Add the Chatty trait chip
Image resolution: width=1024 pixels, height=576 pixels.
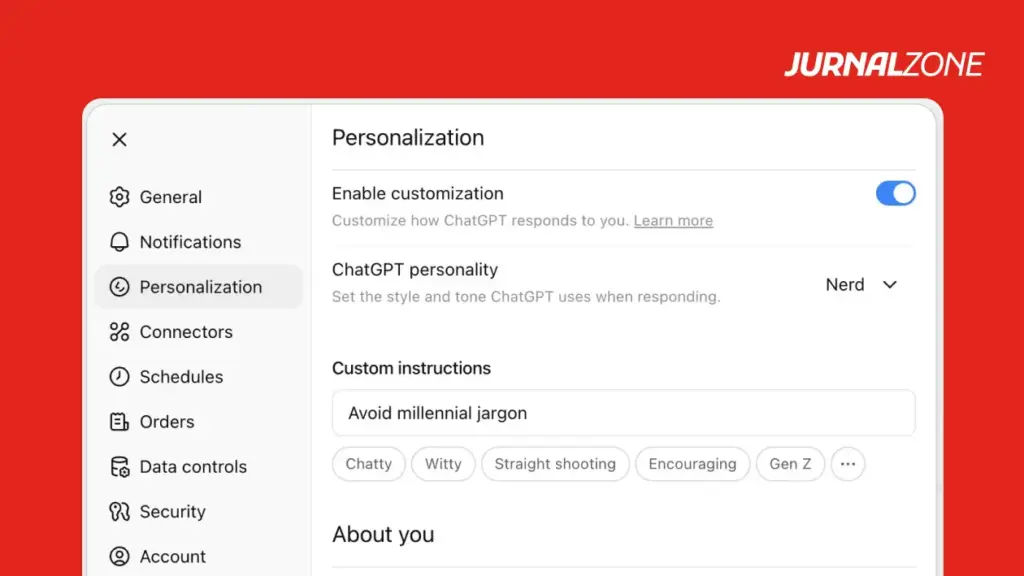tap(369, 464)
